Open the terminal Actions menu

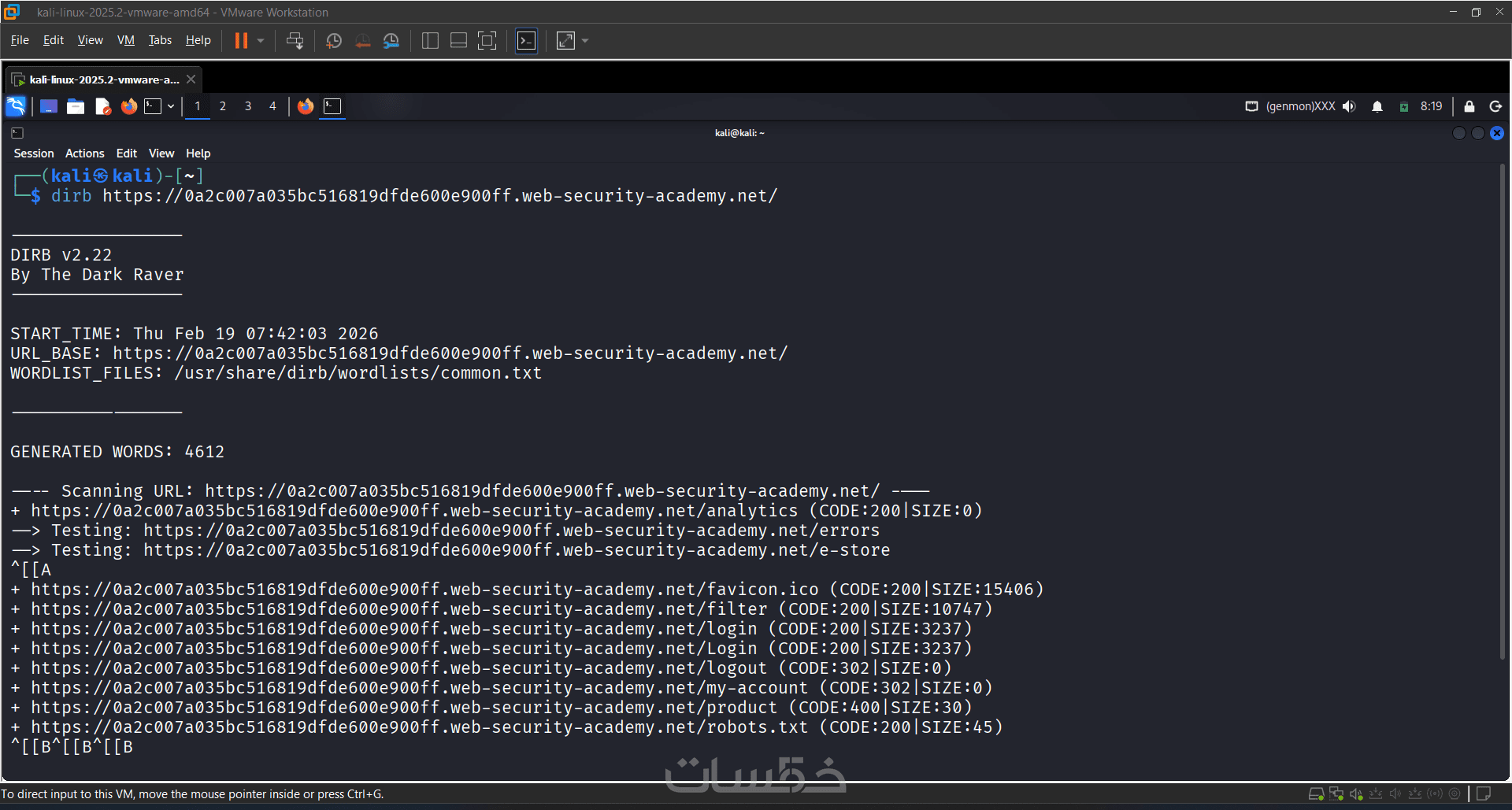tap(85, 153)
